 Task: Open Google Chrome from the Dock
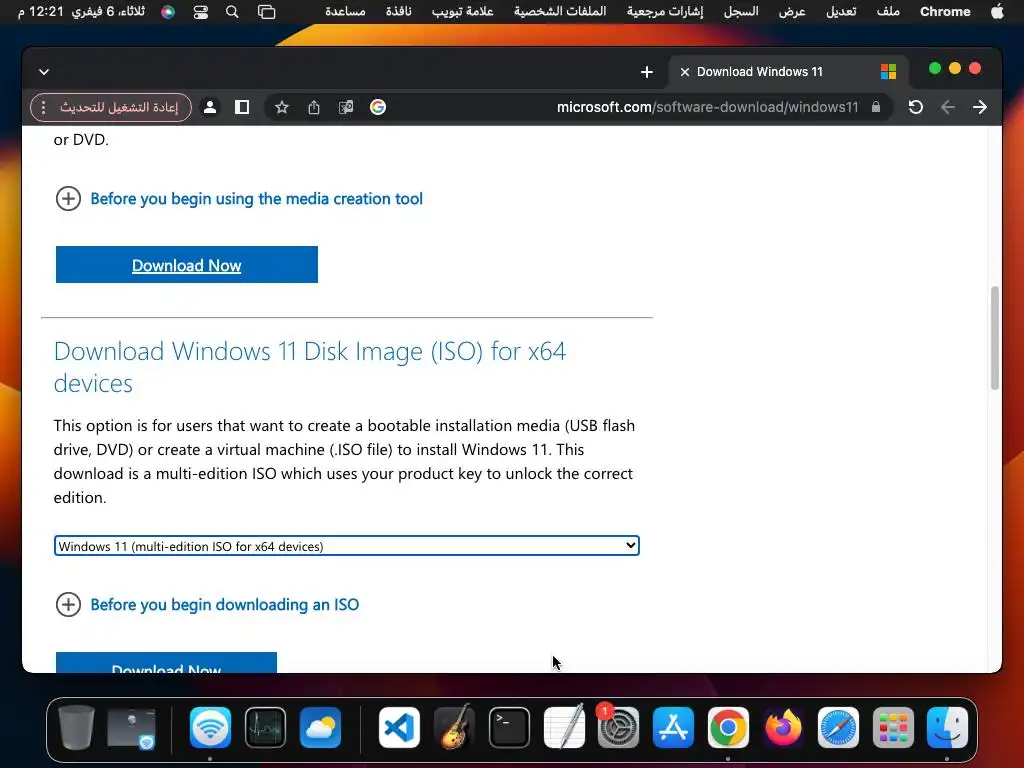click(728, 728)
